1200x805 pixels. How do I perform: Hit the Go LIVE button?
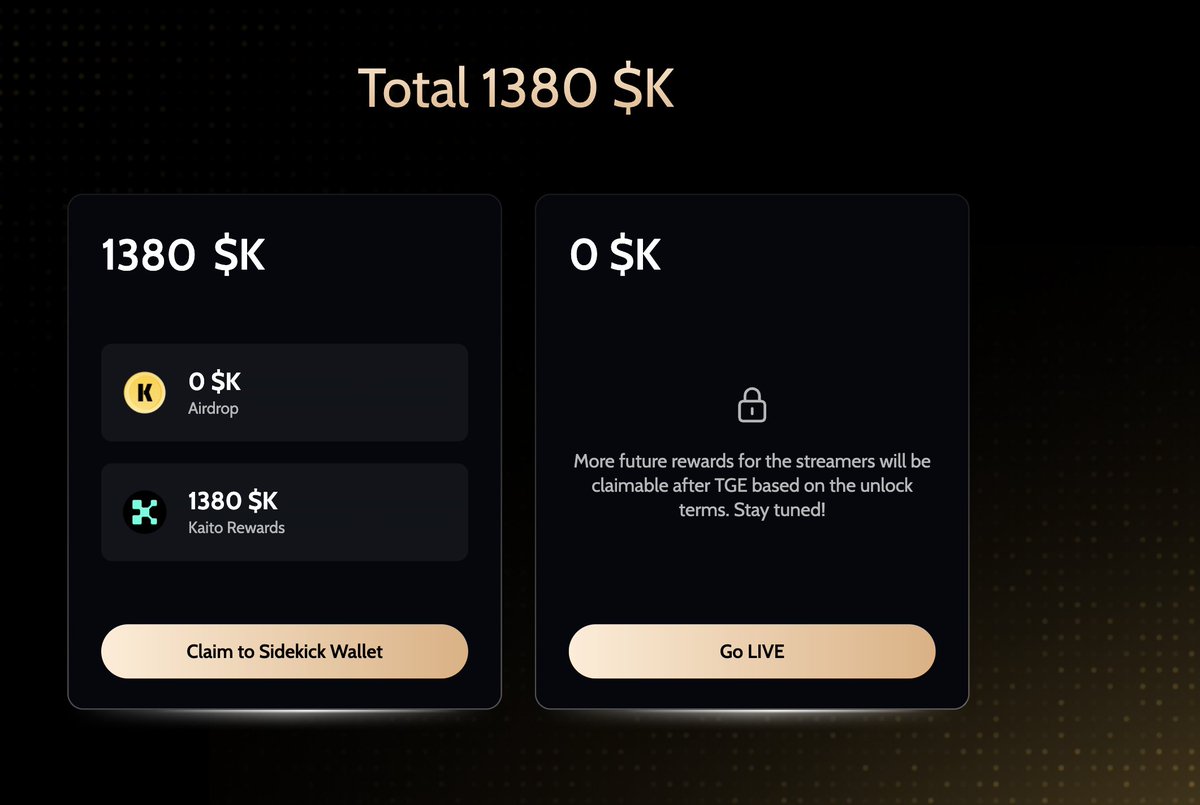pyautogui.click(x=752, y=651)
